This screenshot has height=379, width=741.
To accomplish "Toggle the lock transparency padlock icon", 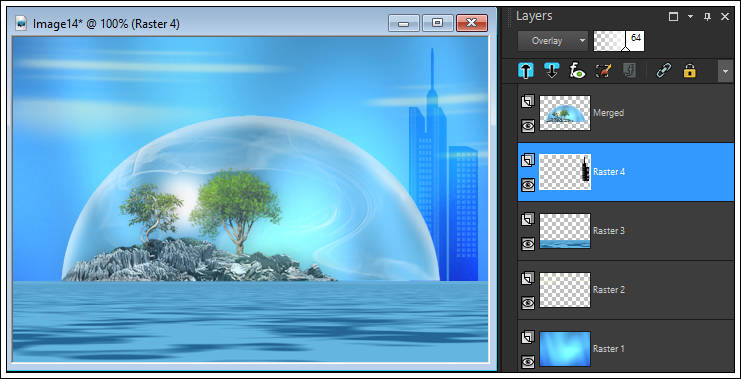I will pyautogui.click(x=689, y=71).
